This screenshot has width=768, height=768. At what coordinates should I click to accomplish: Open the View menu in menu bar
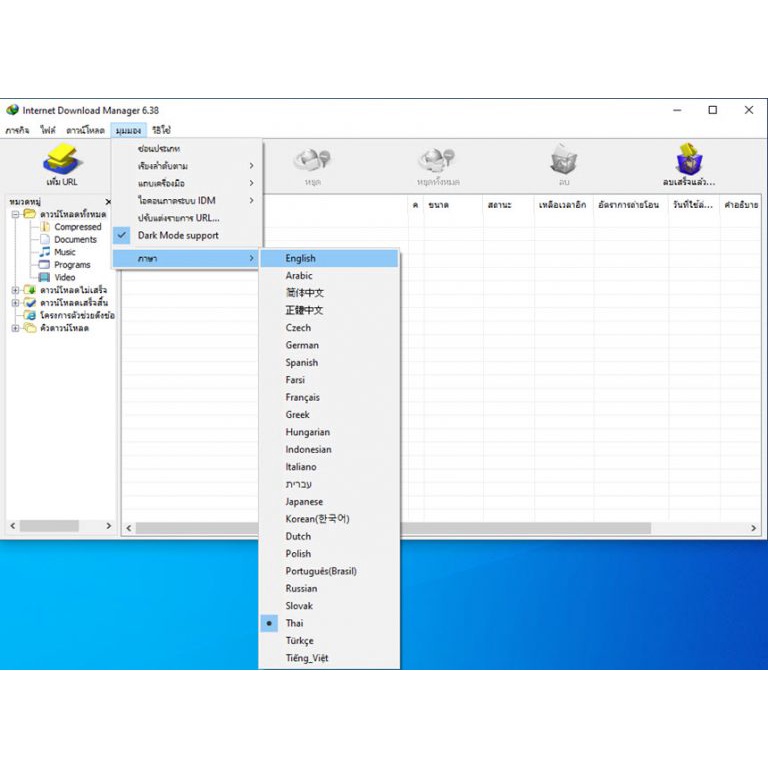coord(128,130)
